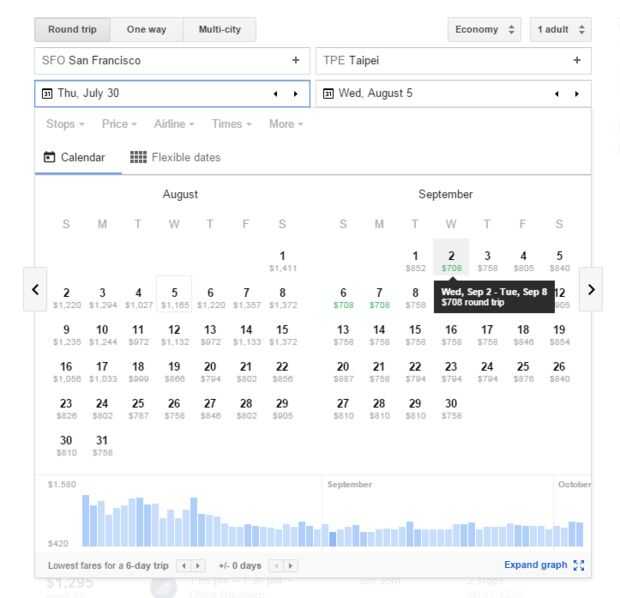Click the plus icon beside Taipei destination
The image size is (620, 598).
point(577,60)
